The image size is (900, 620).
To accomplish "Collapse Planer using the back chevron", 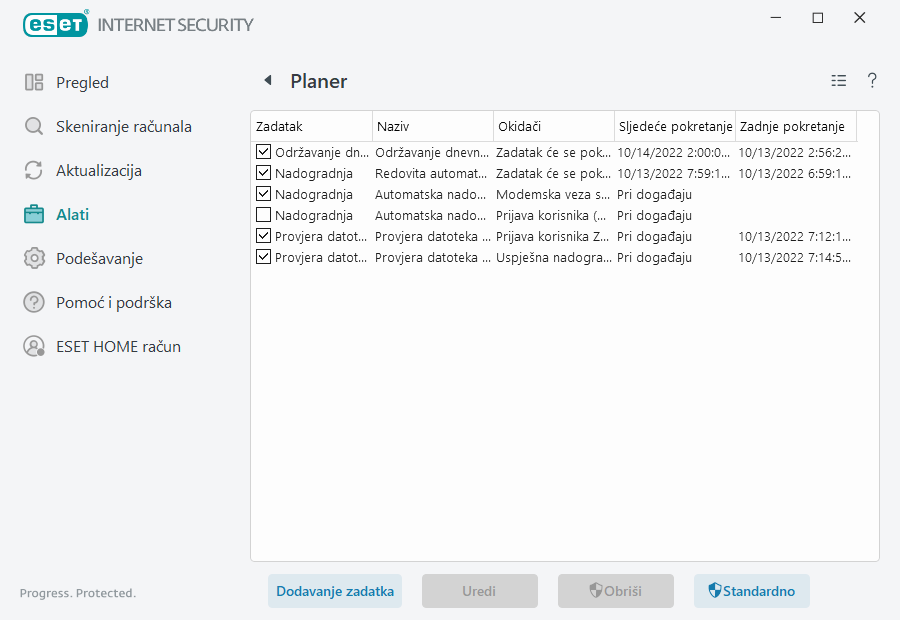I will coord(266,80).
